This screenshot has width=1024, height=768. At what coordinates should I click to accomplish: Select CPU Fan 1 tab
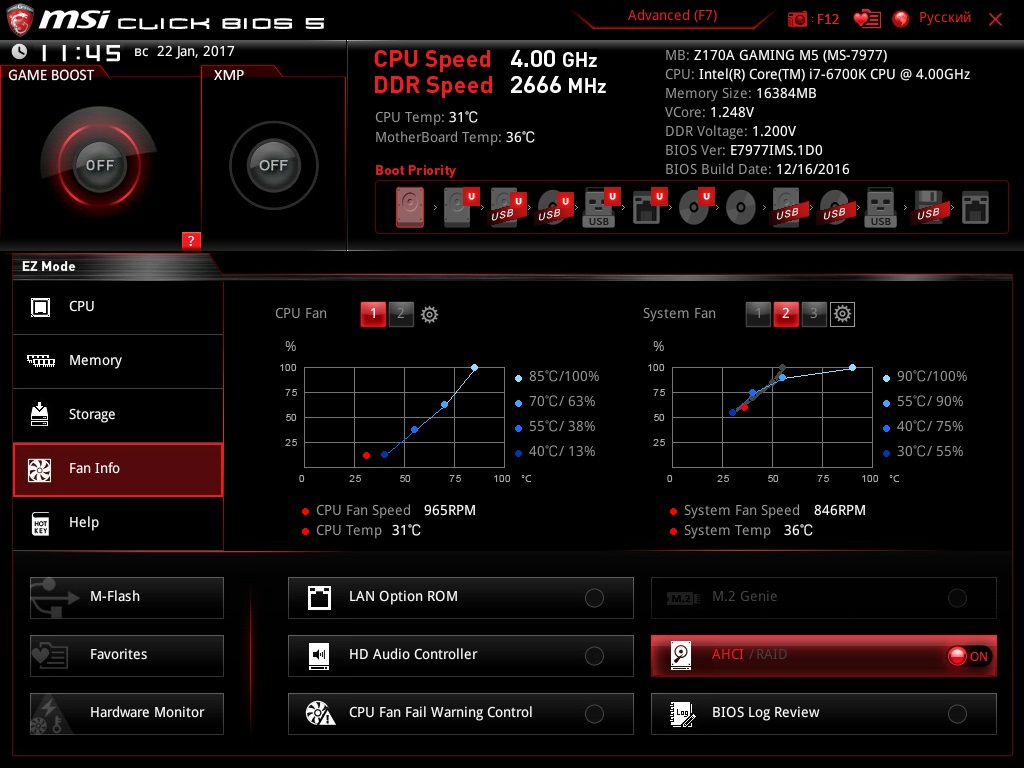(373, 314)
